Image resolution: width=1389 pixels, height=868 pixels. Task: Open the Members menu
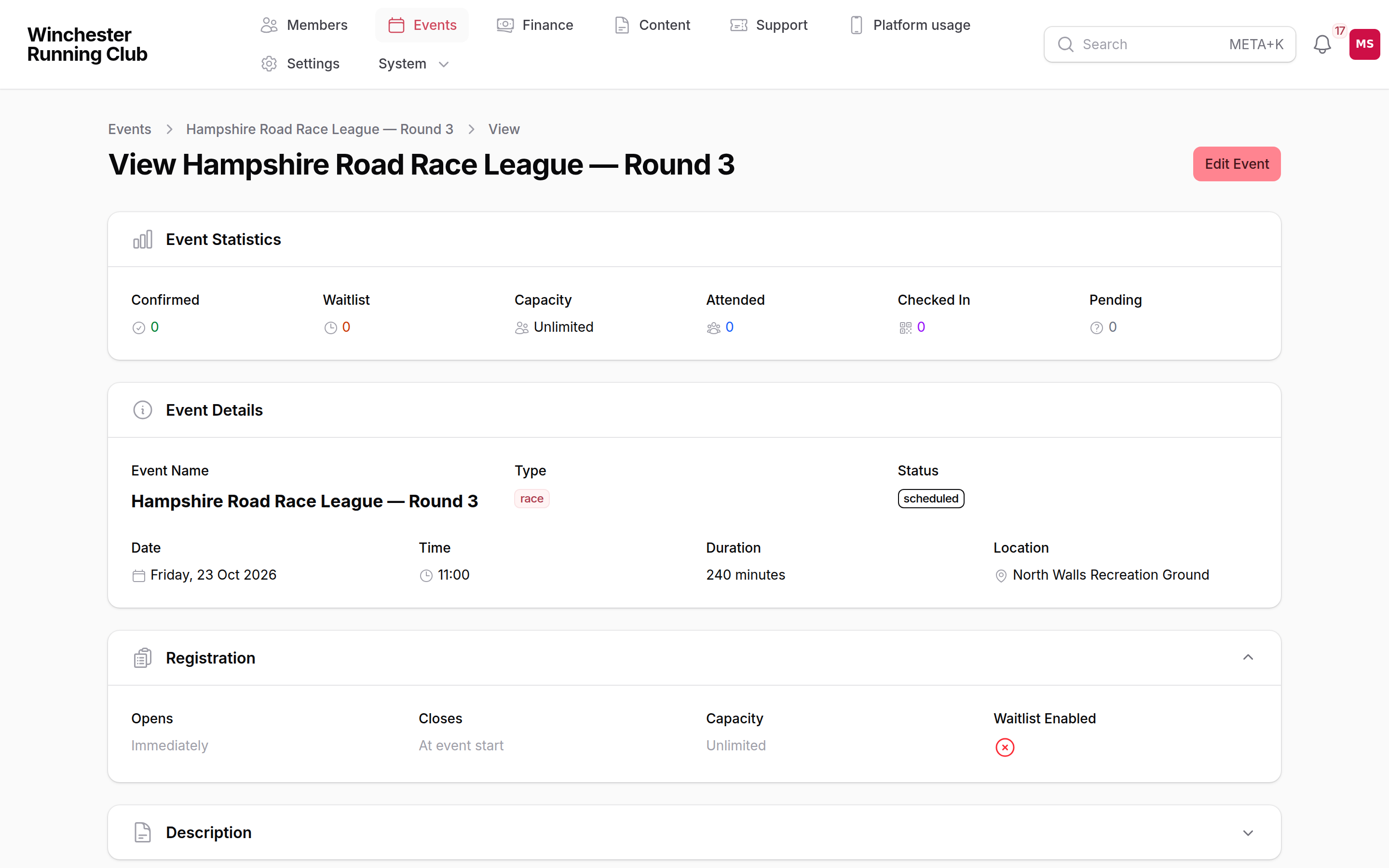pyautogui.click(x=304, y=25)
